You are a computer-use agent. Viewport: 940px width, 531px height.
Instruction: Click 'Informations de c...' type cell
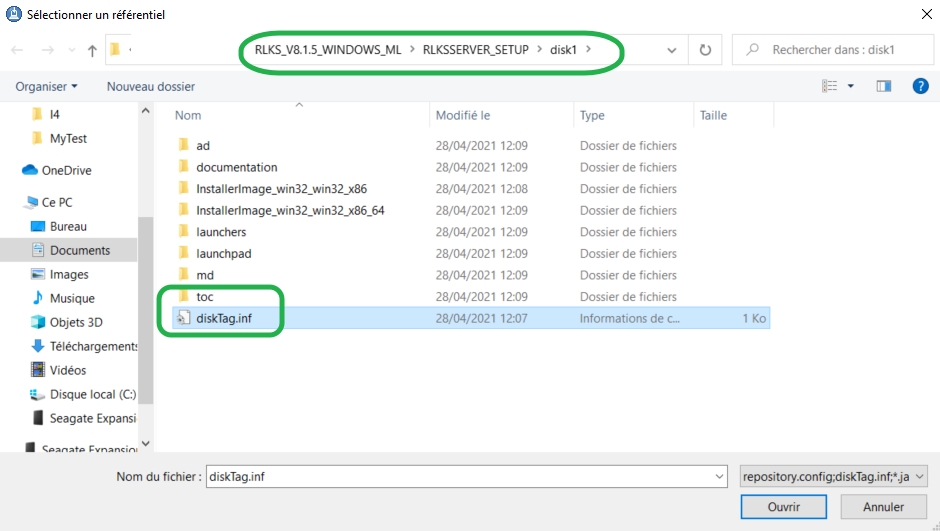[629, 318]
